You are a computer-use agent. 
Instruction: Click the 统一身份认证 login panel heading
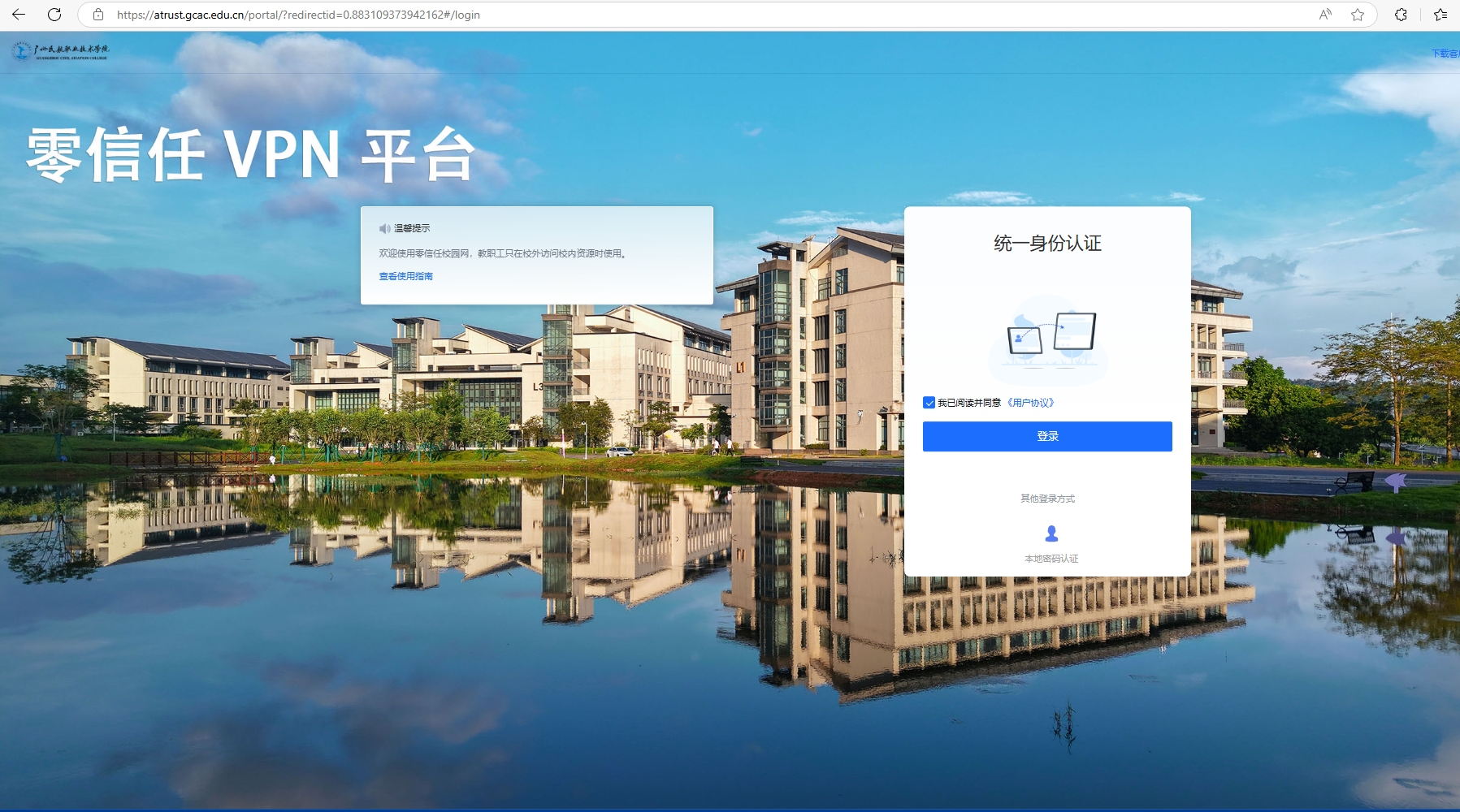[x=1047, y=244]
